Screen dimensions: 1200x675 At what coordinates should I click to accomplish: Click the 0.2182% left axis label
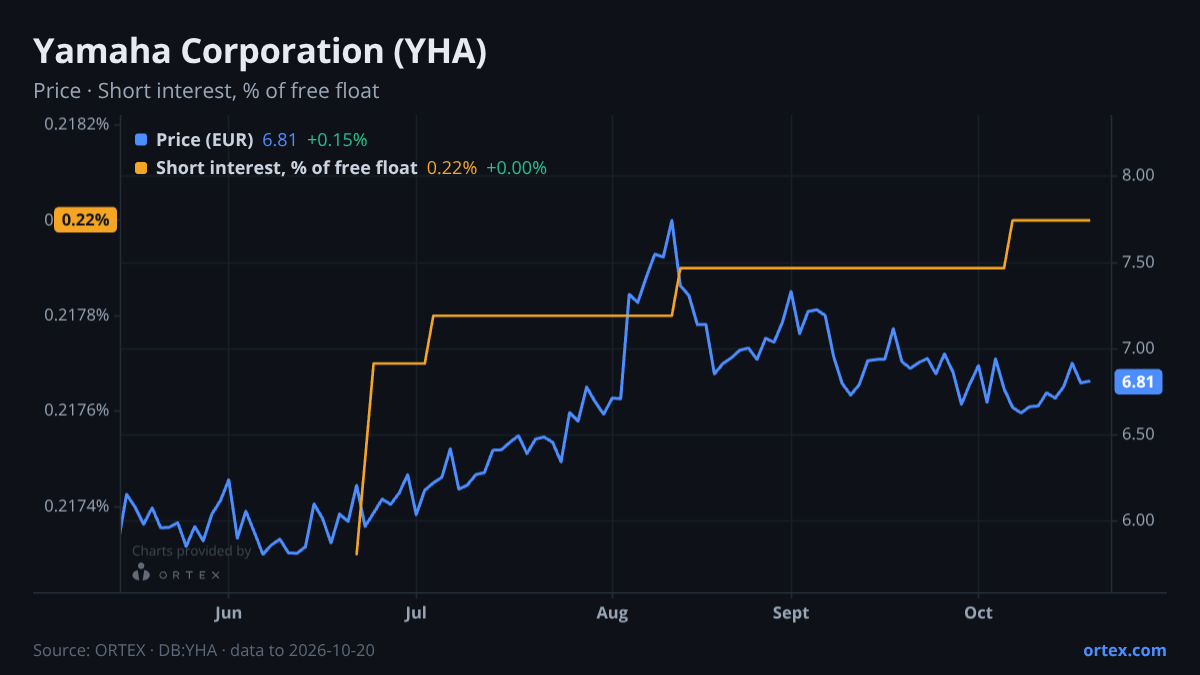point(77,124)
